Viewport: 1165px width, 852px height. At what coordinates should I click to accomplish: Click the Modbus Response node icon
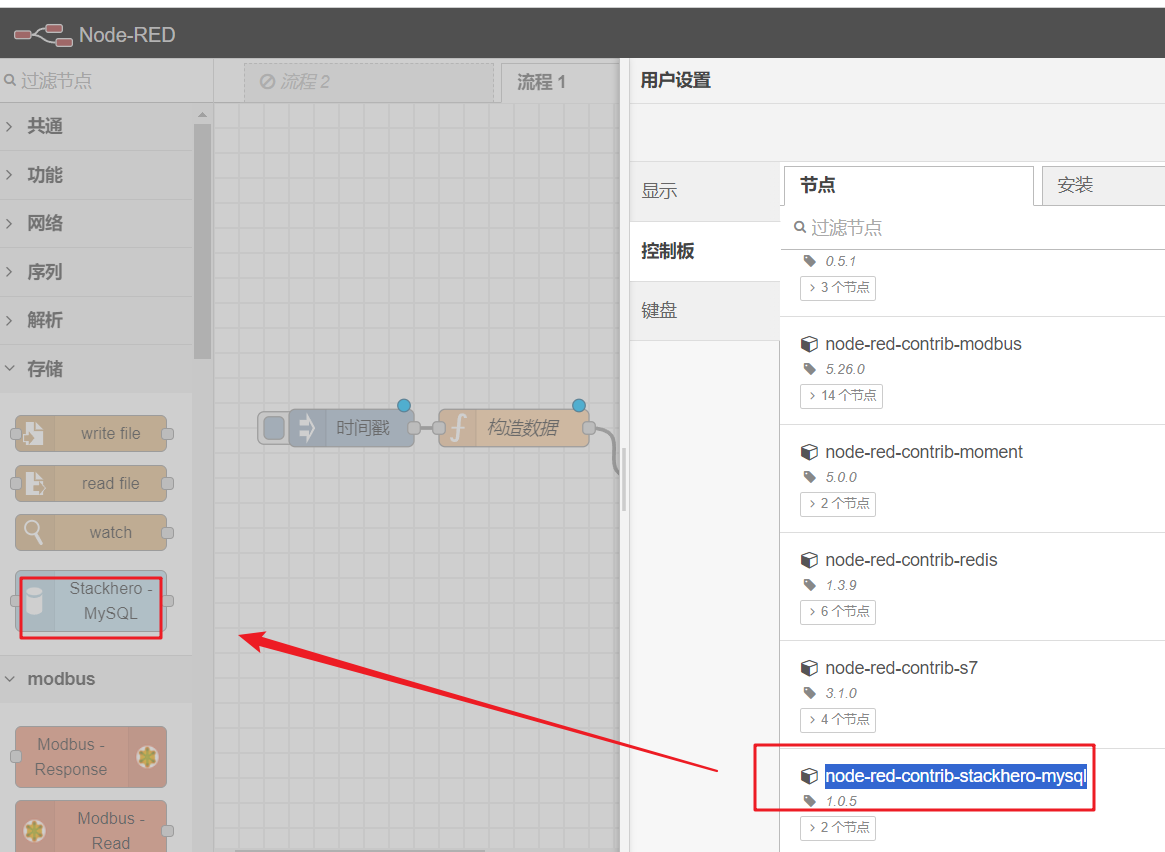click(x=147, y=757)
